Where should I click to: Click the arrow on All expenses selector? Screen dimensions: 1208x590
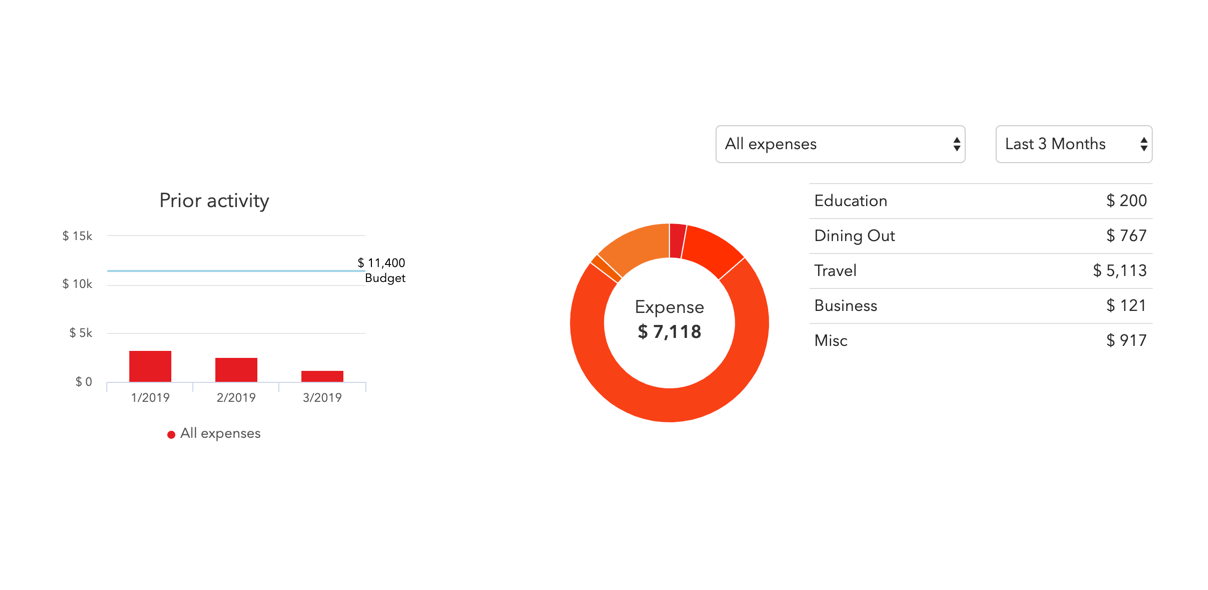956,144
